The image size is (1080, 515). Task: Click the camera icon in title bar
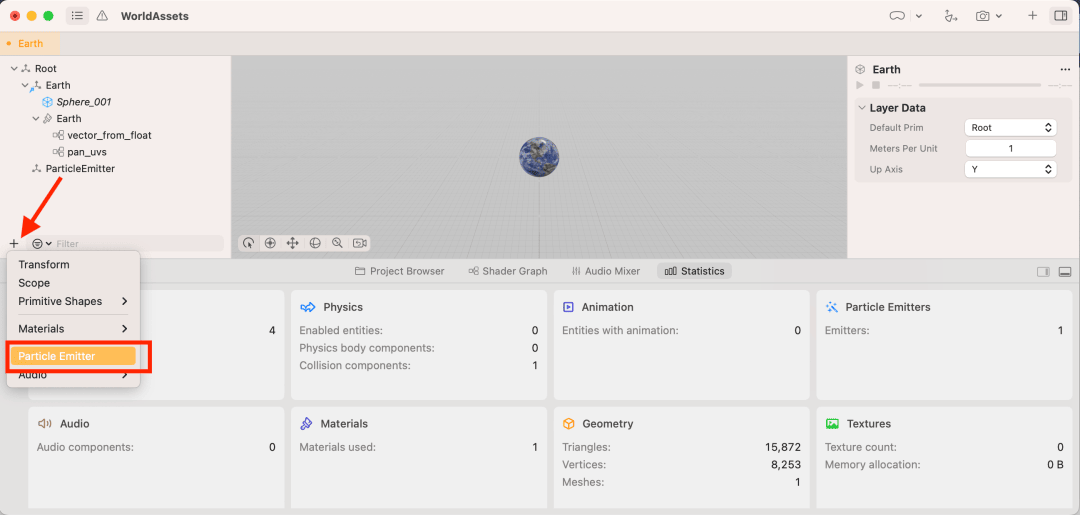983,16
